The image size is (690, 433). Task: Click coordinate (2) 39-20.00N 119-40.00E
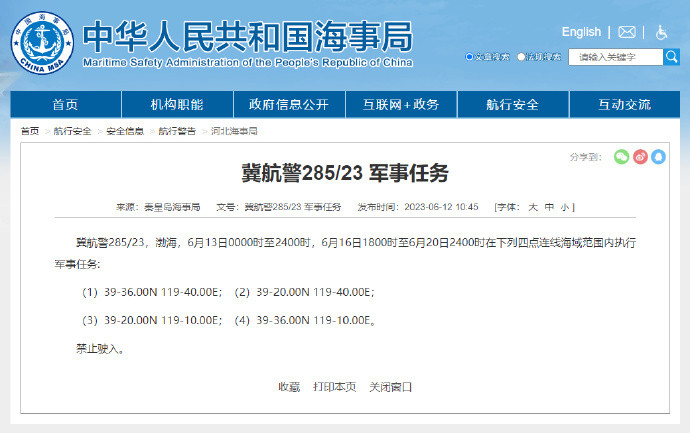tap(305, 292)
